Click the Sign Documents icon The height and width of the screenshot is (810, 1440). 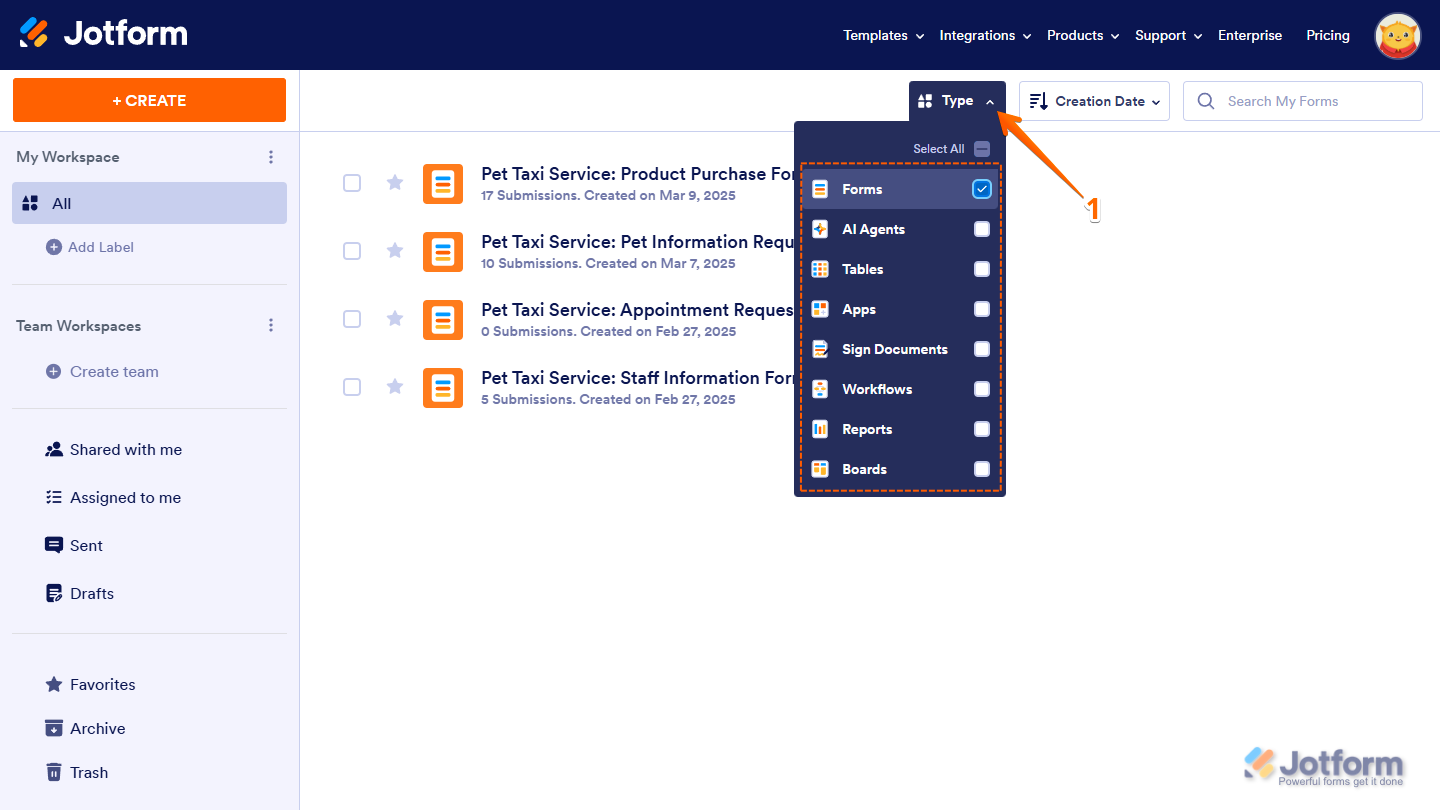(820, 348)
